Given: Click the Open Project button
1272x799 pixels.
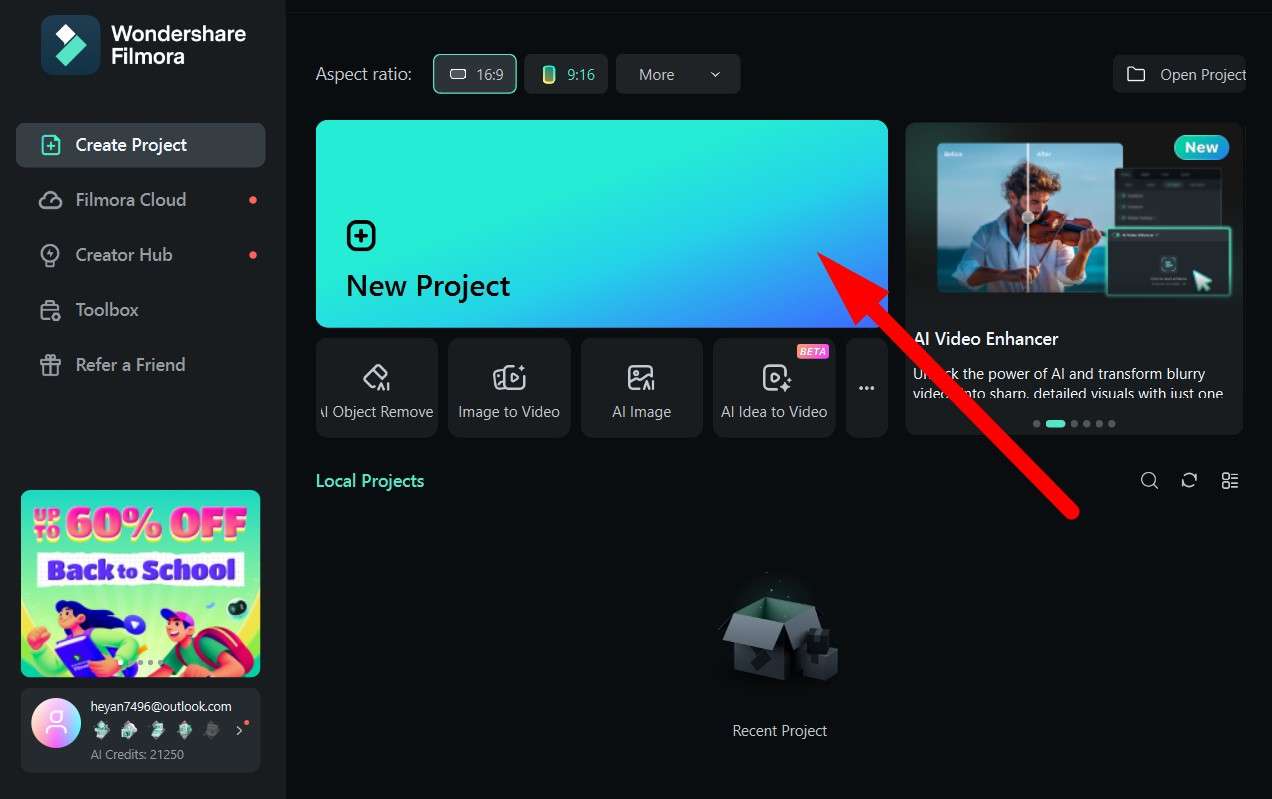Looking at the screenshot, I should (x=1179, y=74).
